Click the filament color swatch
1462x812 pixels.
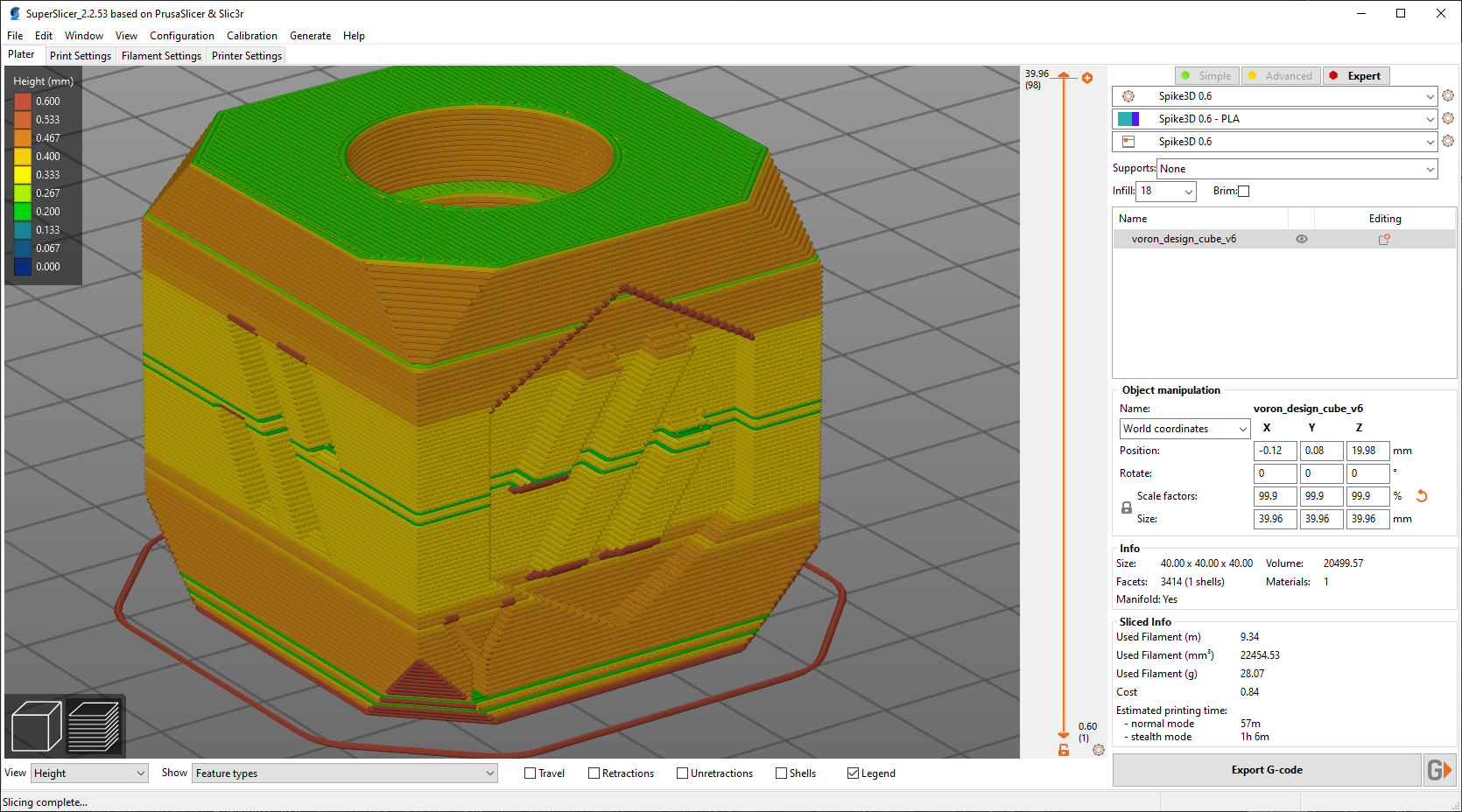click(x=1128, y=119)
